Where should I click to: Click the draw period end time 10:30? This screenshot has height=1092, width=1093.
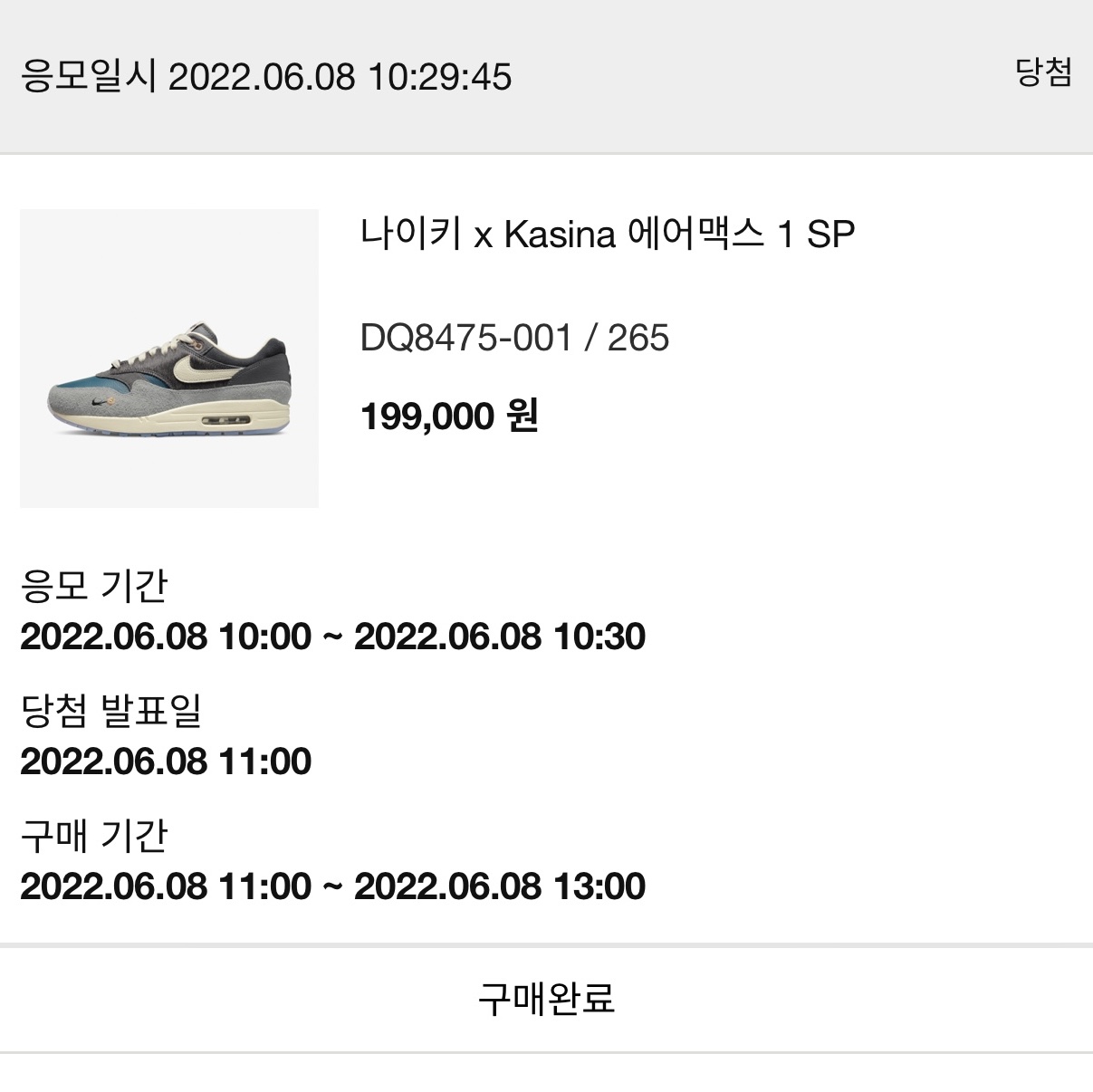click(599, 637)
